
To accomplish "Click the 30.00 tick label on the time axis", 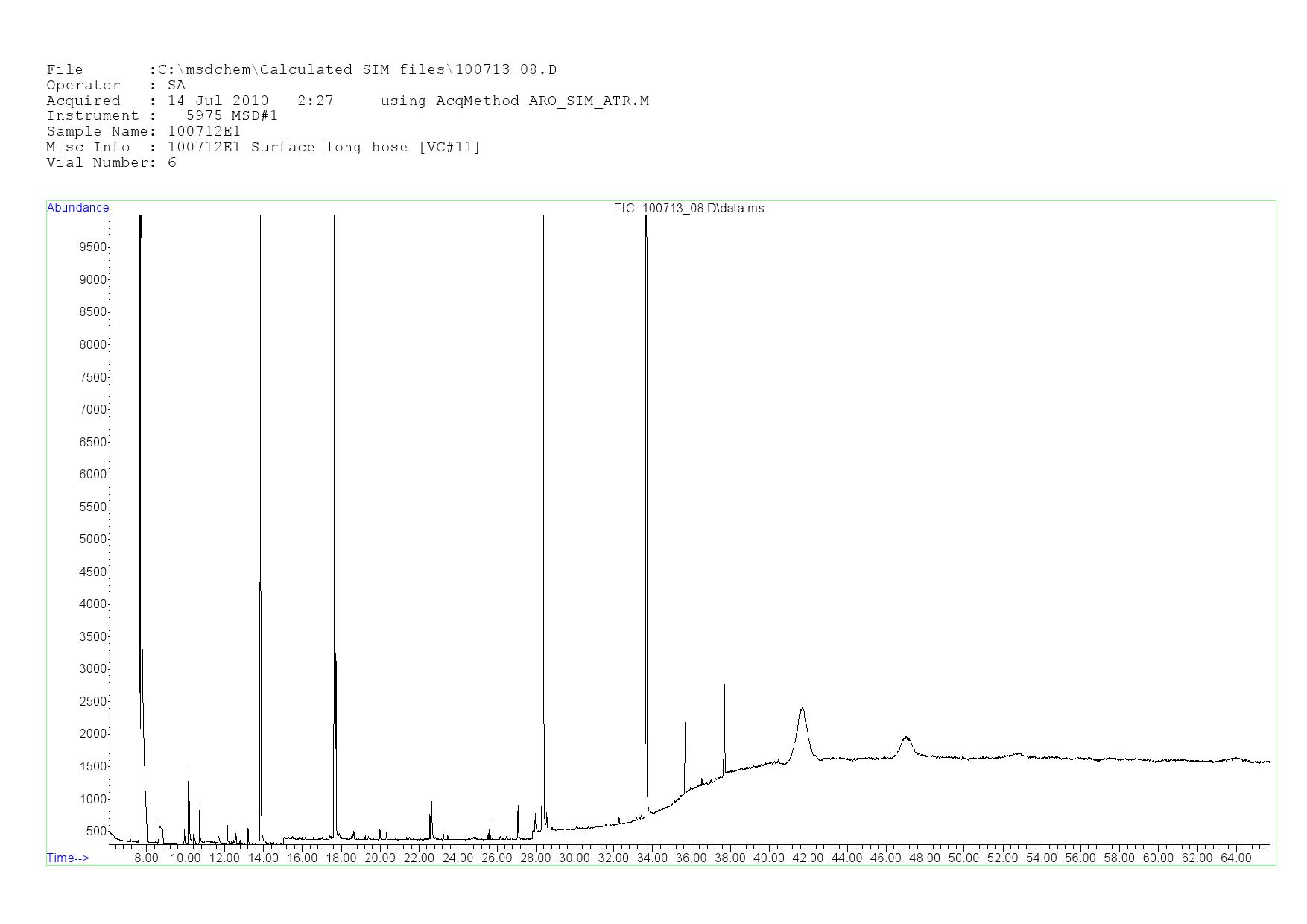I will (574, 858).
